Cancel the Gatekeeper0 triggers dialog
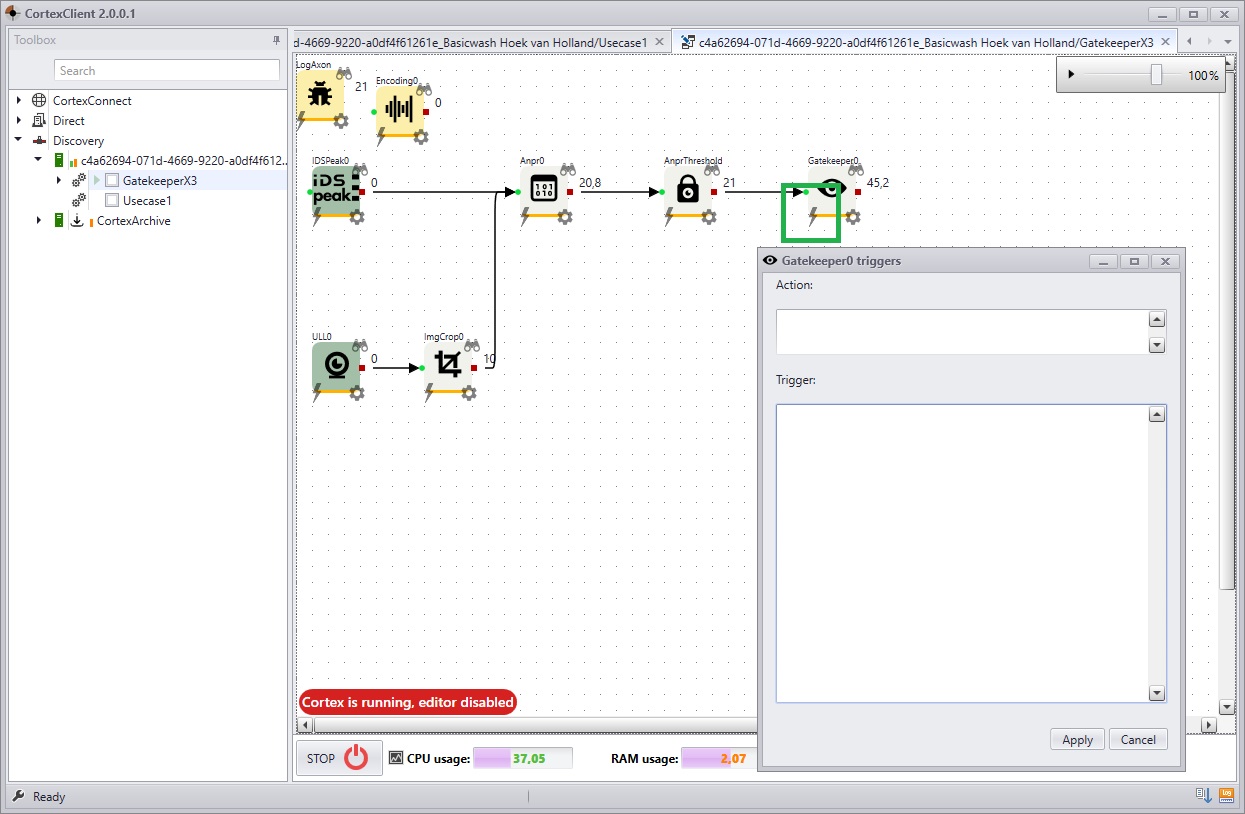The height and width of the screenshot is (814, 1245). (1138, 740)
